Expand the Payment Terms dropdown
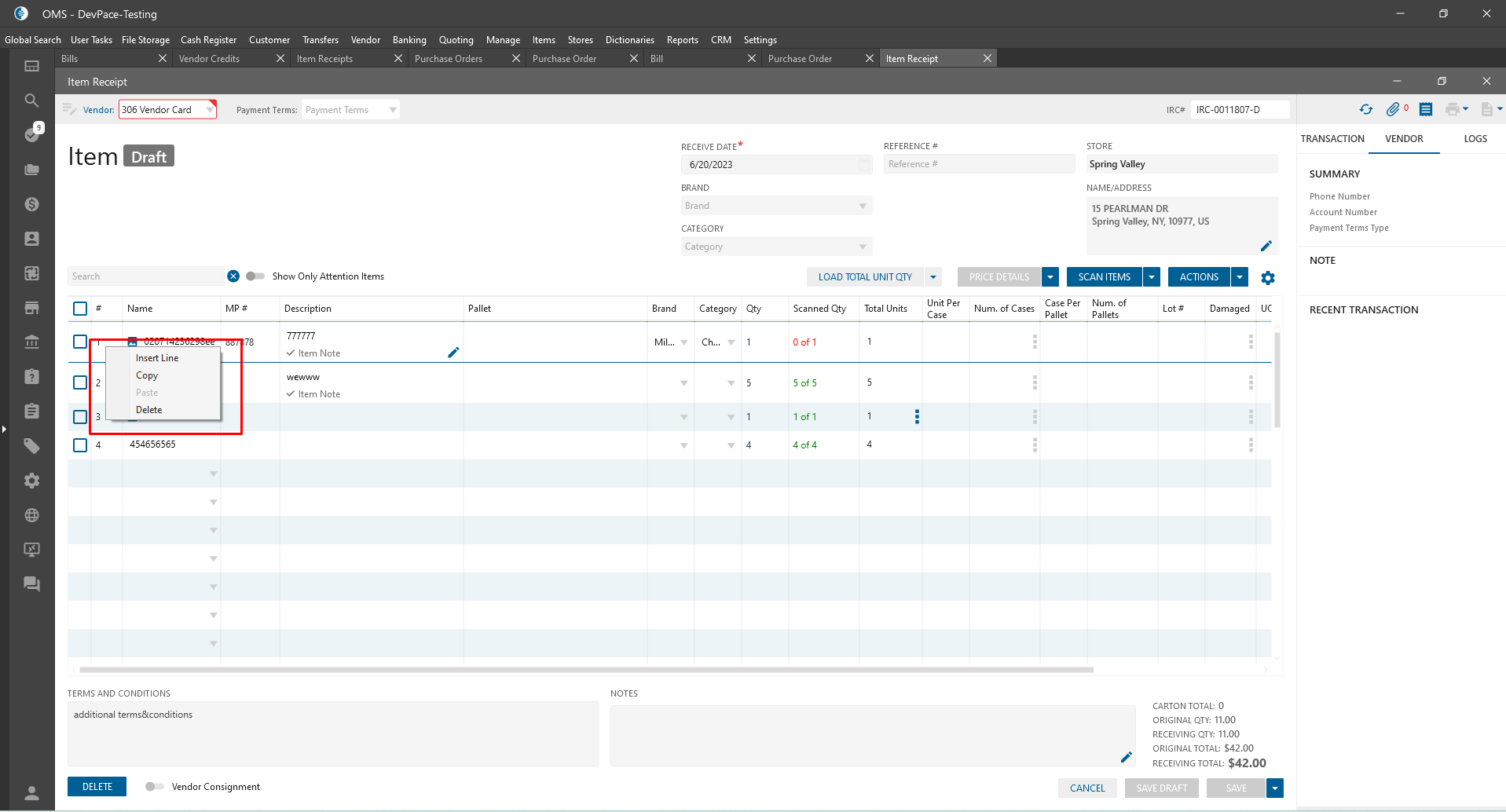The height and width of the screenshot is (812, 1506). tap(392, 110)
